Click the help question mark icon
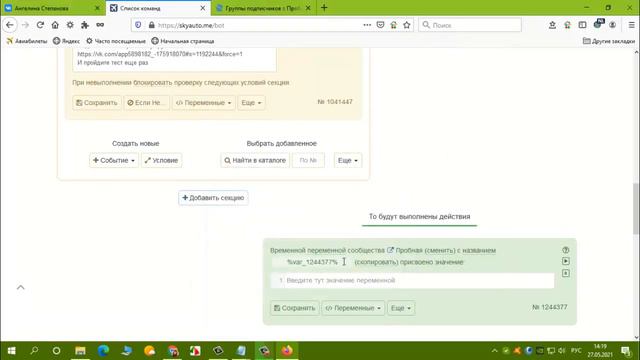This screenshot has width=640, height=360. [x=566, y=250]
